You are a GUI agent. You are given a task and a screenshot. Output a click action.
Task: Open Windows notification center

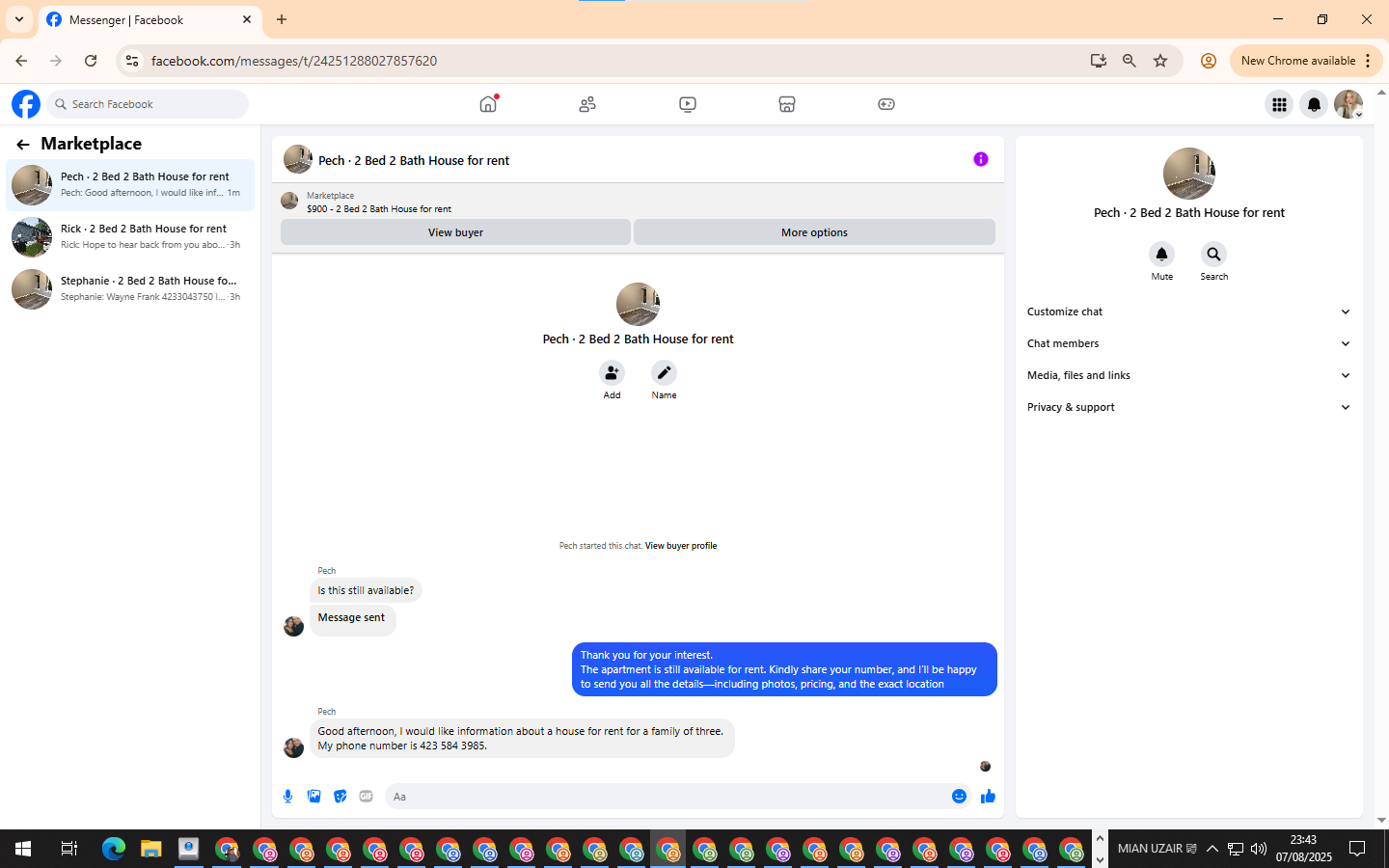(1357, 849)
